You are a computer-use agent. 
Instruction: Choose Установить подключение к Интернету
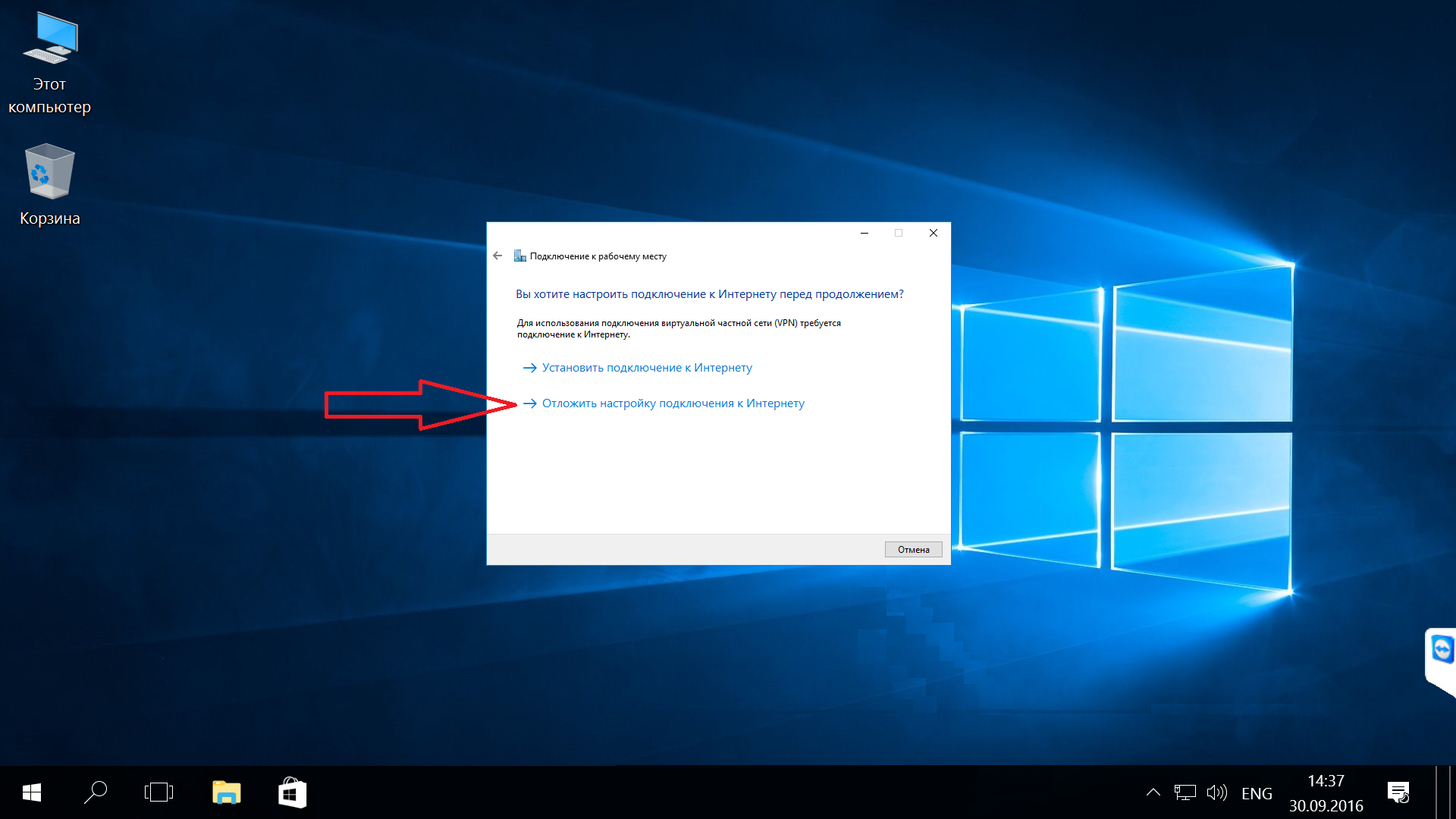coord(637,368)
